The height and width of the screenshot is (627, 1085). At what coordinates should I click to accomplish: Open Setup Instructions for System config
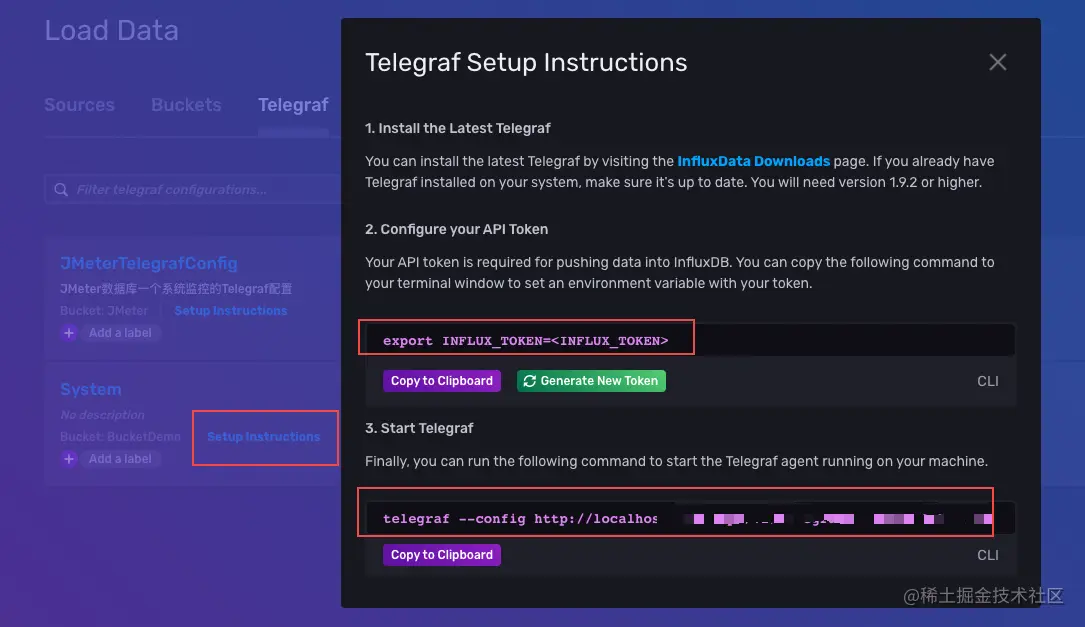[x=264, y=437]
